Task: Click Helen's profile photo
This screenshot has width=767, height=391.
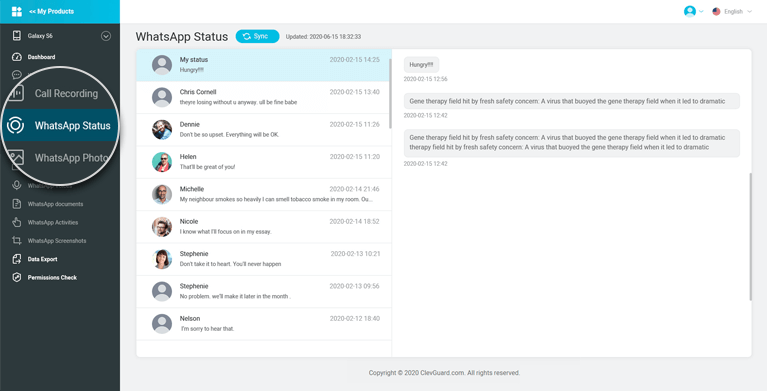Action: pos(162,162)
